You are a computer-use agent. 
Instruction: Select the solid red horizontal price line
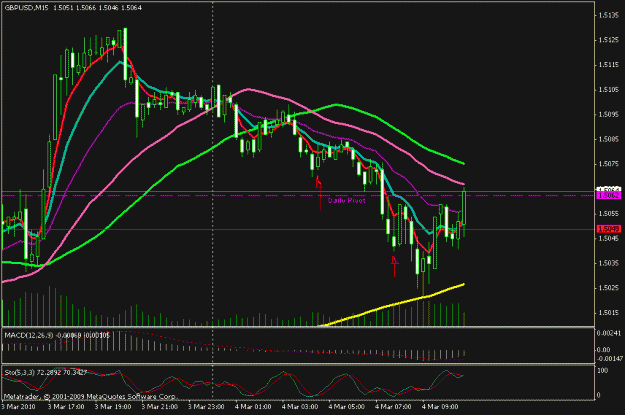click(x=298, y=230)
